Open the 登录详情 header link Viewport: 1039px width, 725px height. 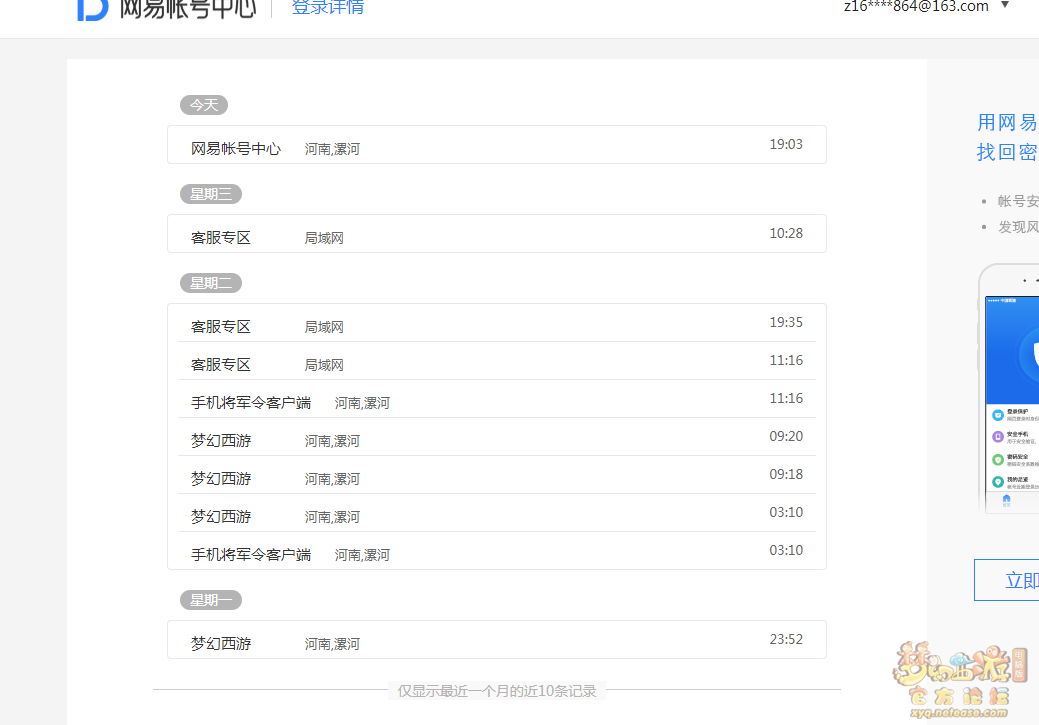(x=328, y=8)
